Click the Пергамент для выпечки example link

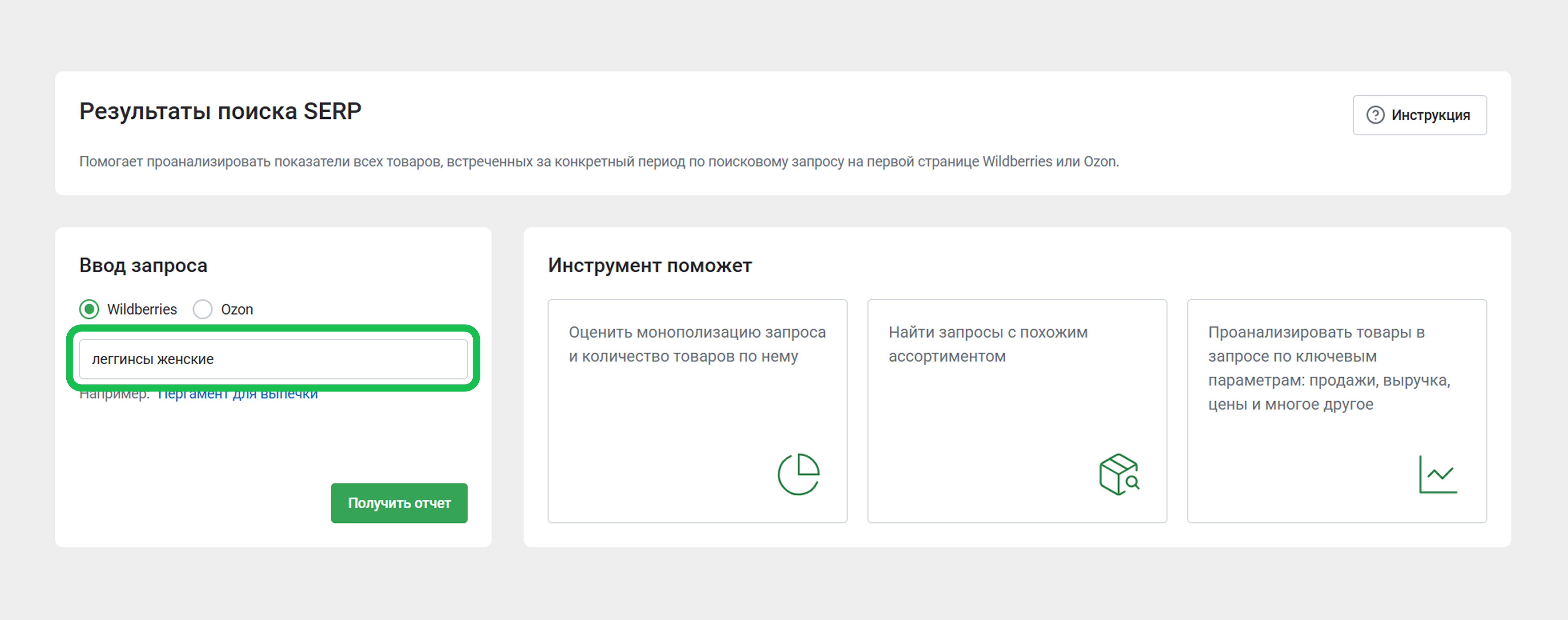click(x=237, y=394)
